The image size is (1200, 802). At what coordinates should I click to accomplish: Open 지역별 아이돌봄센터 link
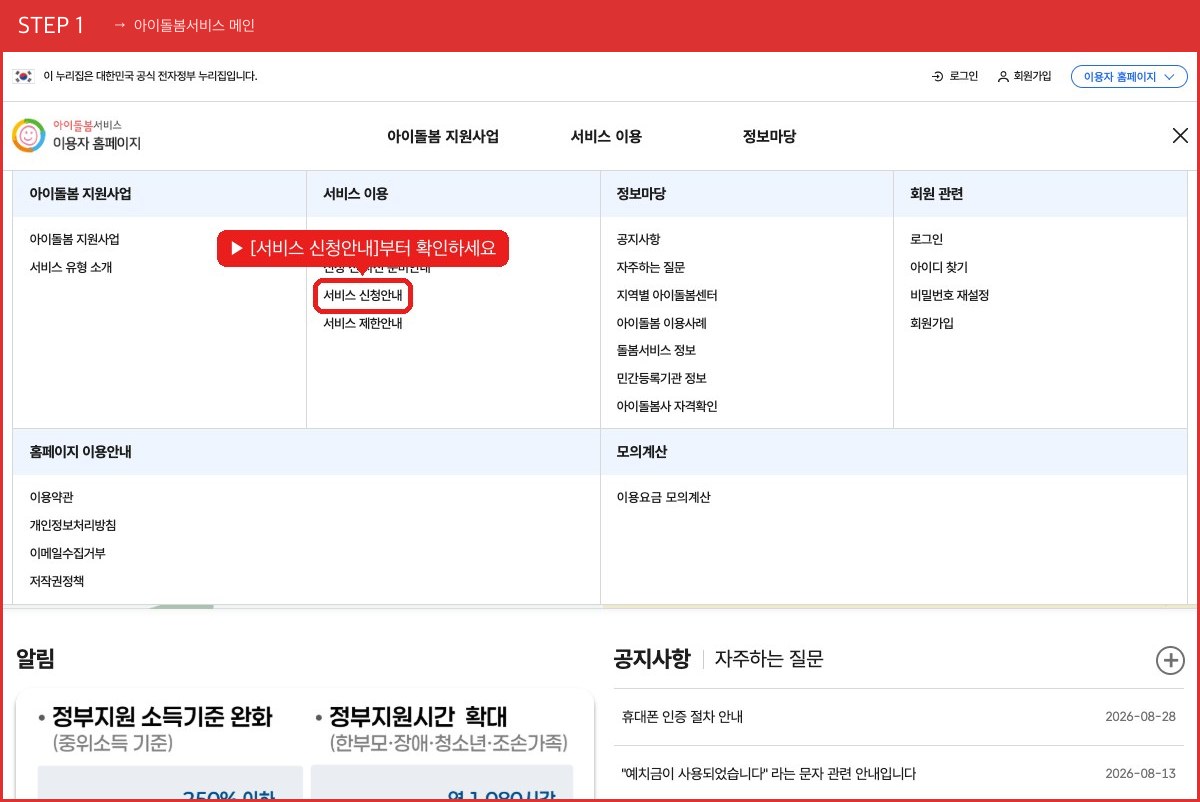667,296
